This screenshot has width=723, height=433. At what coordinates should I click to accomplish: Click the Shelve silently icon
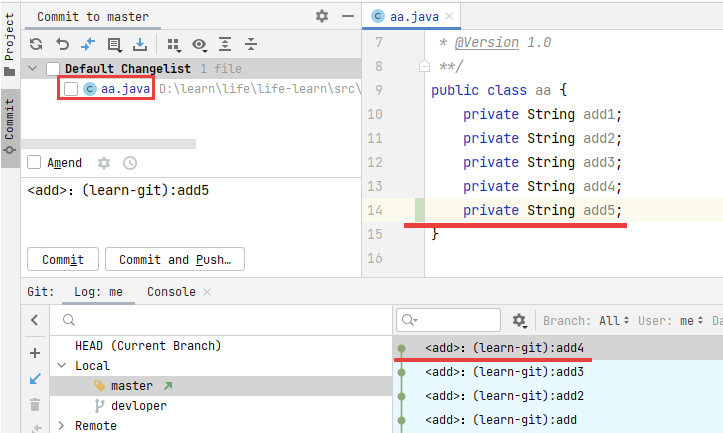[x=140, y=44]
